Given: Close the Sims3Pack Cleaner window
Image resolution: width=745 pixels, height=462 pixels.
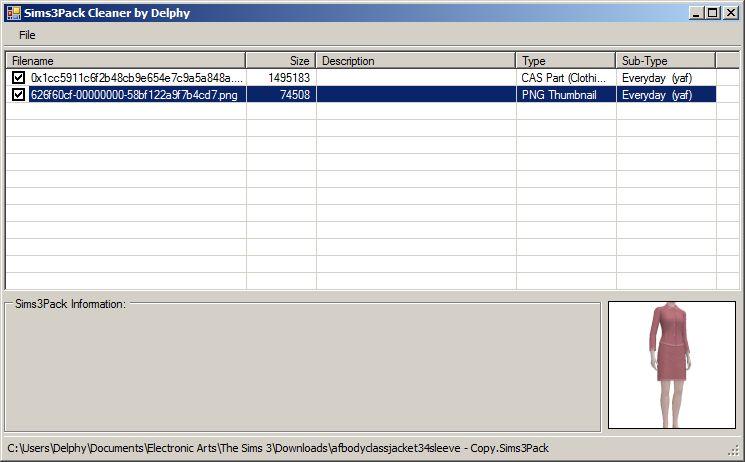Looking at the screenshot, I should coord(731,13).
